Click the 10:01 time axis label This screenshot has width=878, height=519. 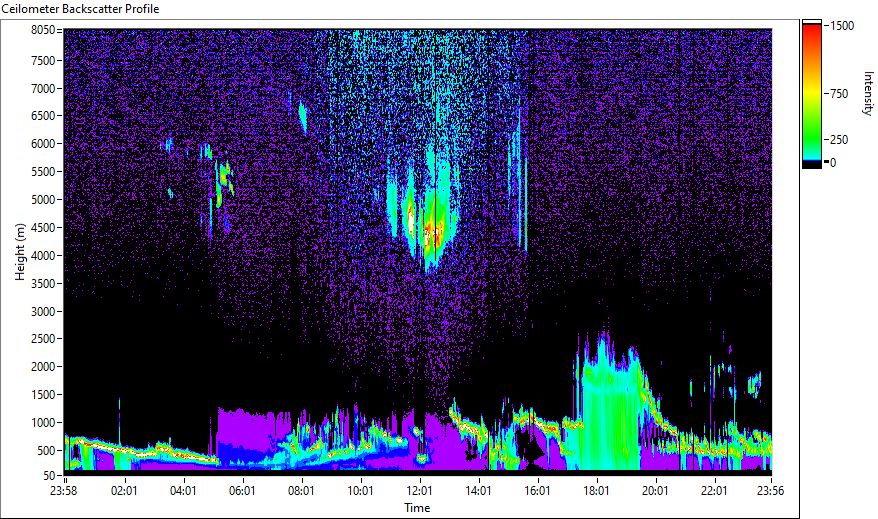tap(360, 491)
